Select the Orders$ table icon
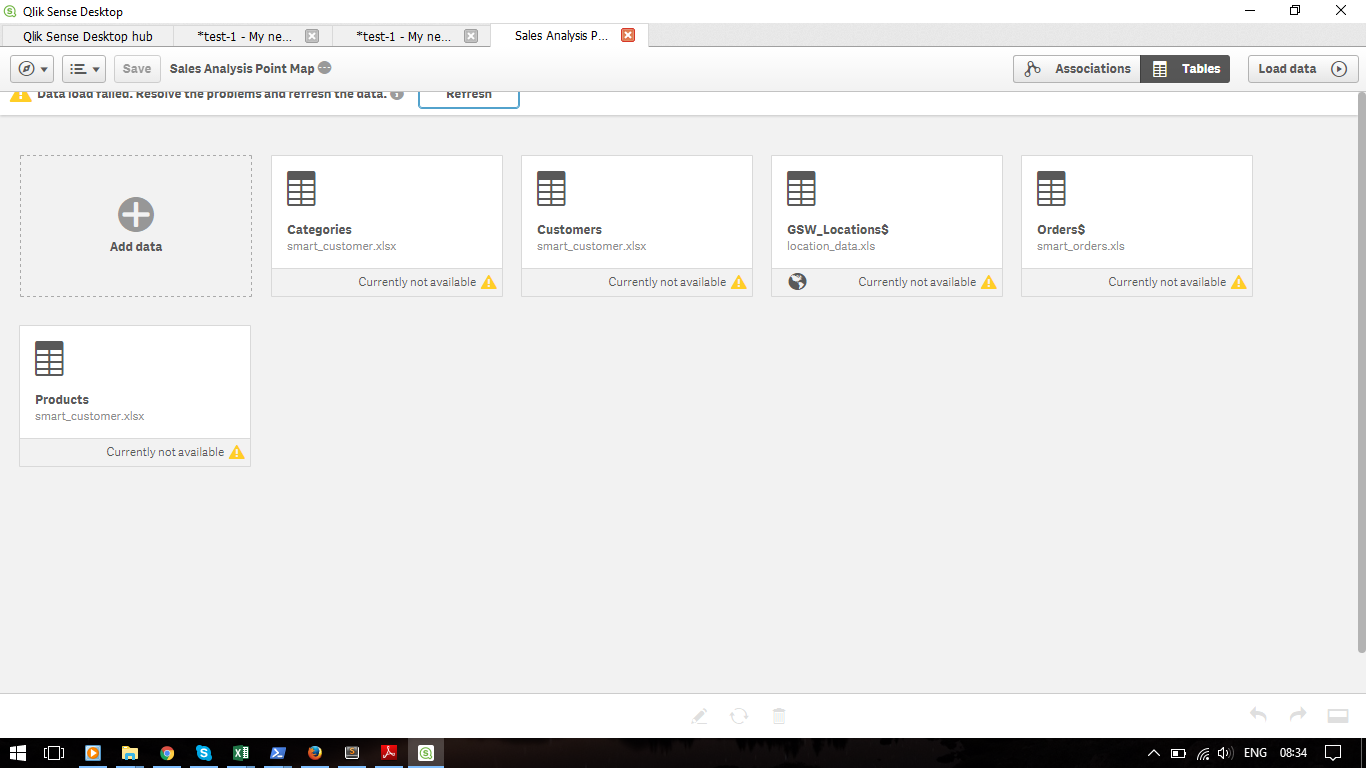The height and width of the screenshot is (768, 1366). pyautogui.click(x=1051, y=189)
